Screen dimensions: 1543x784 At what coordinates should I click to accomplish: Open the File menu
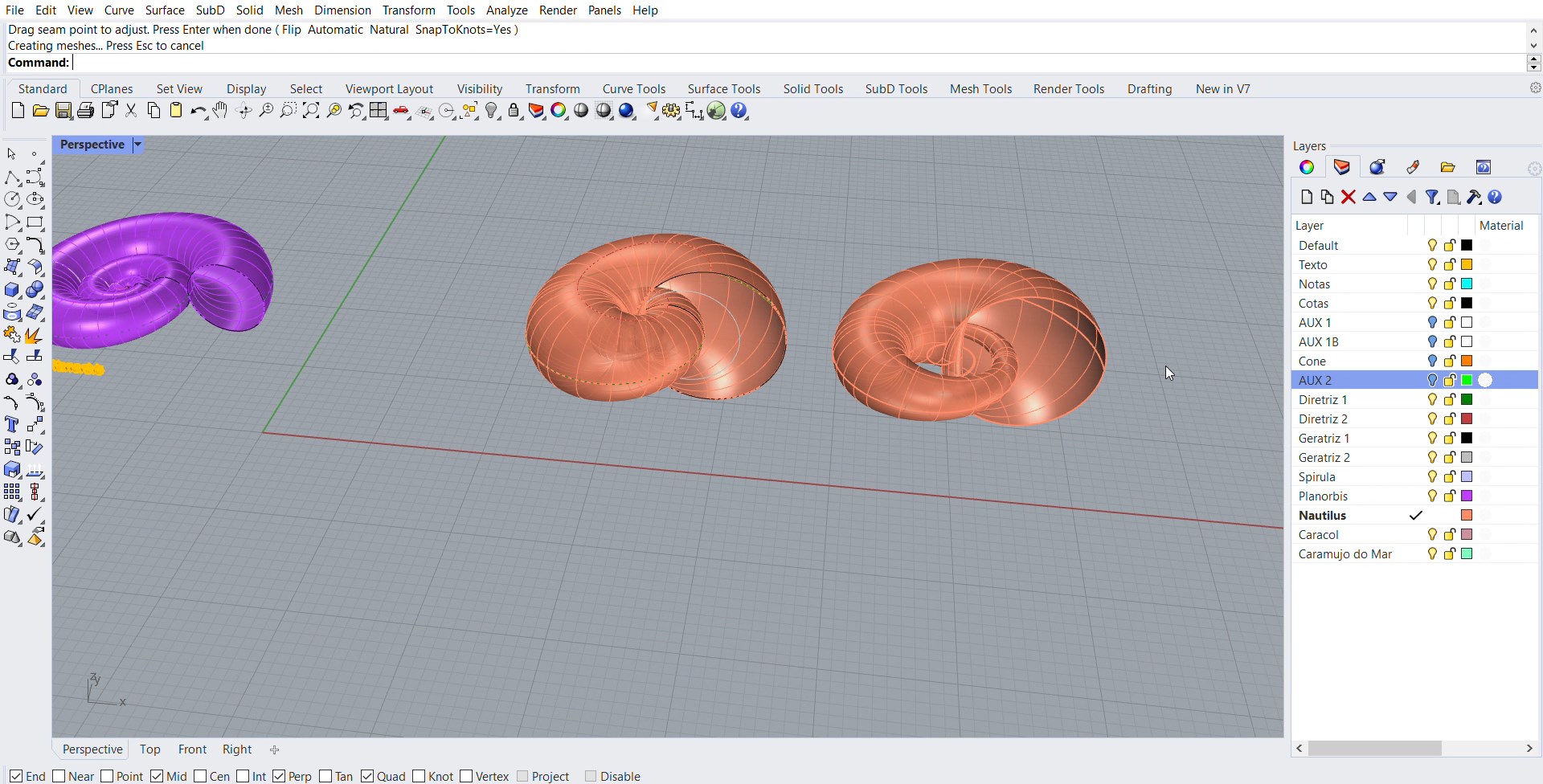(x=14, y=10)
